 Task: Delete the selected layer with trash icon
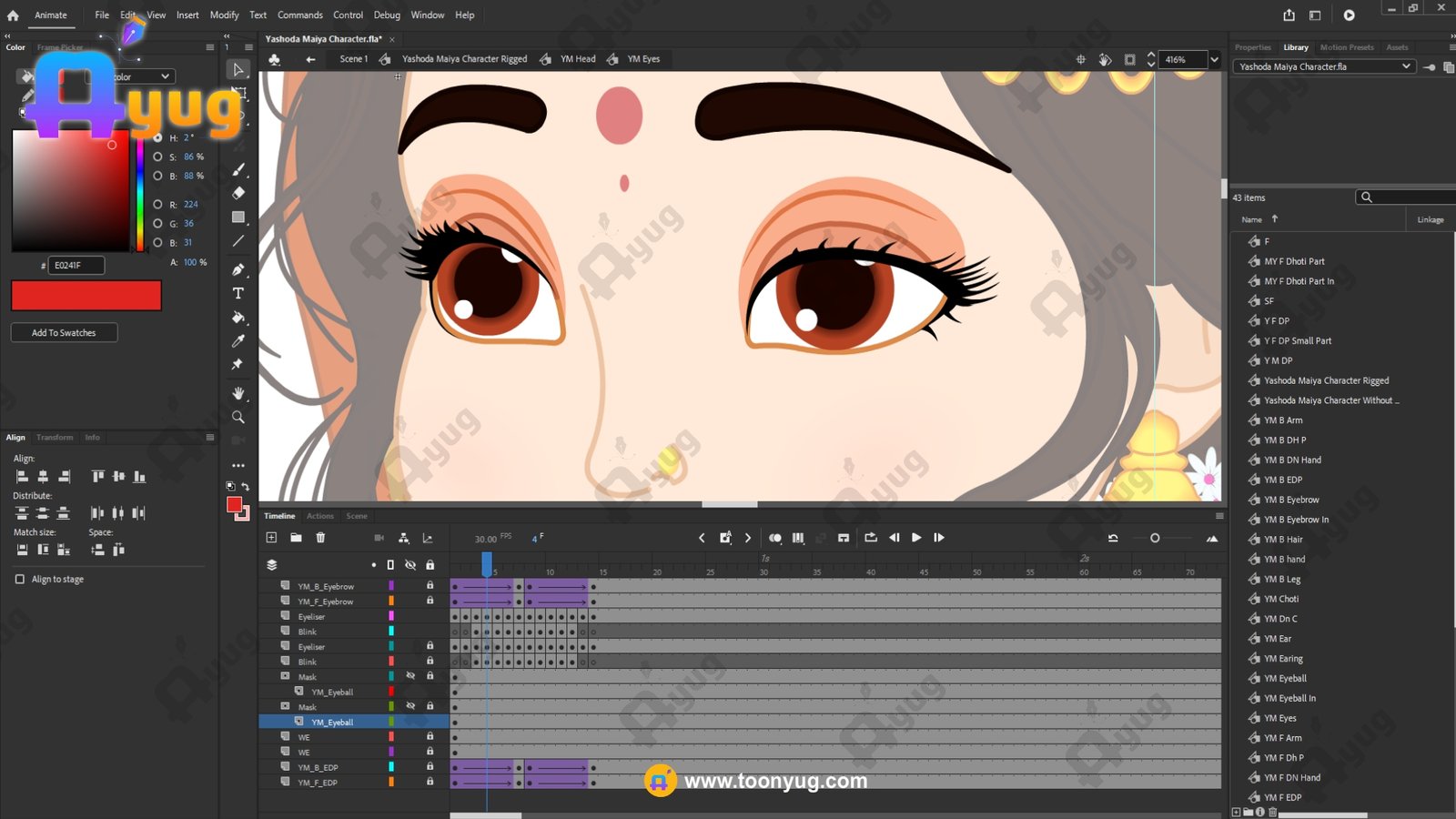coord(320,538)
